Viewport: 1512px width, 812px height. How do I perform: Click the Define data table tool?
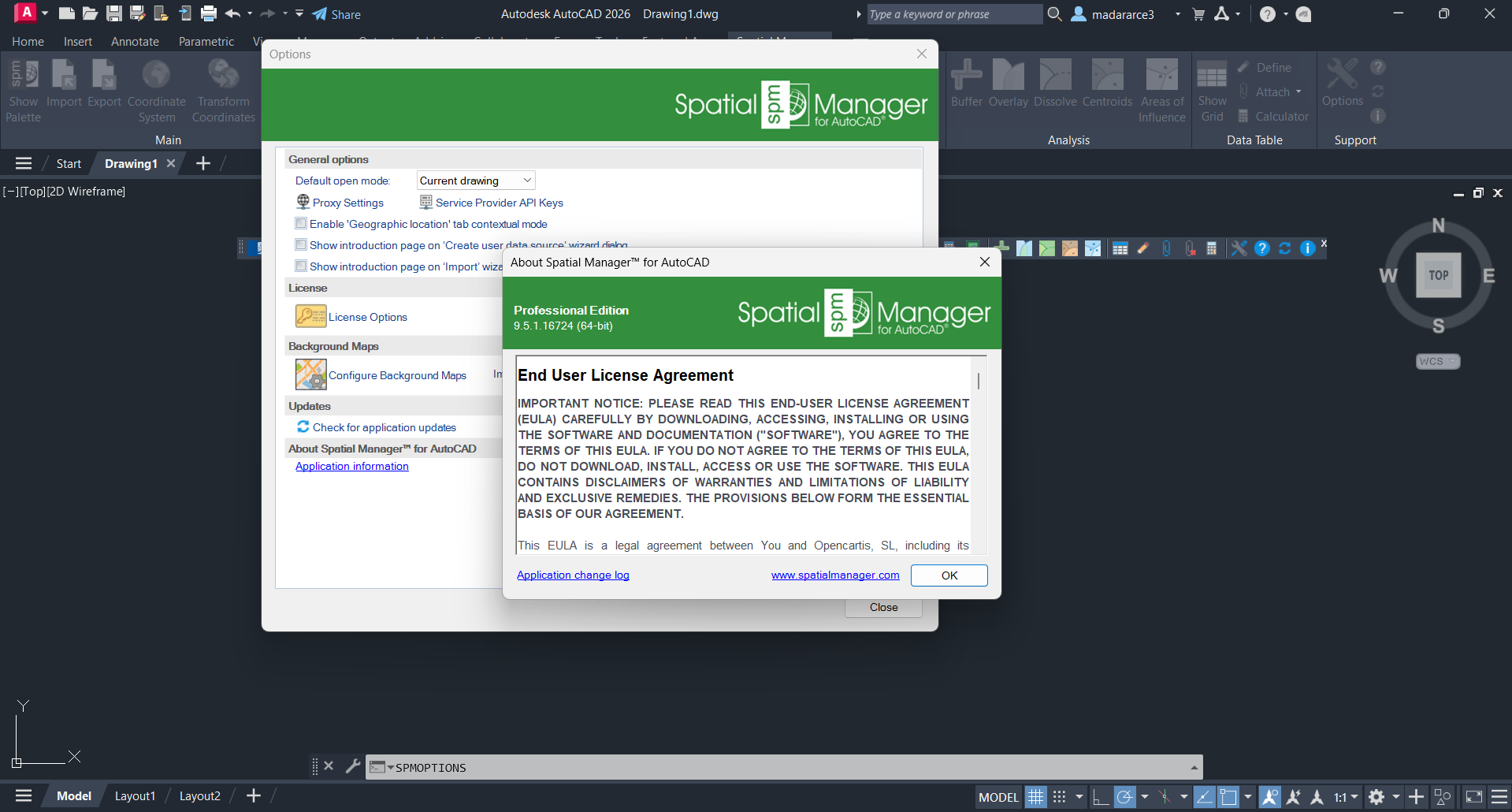[1264, 68]
